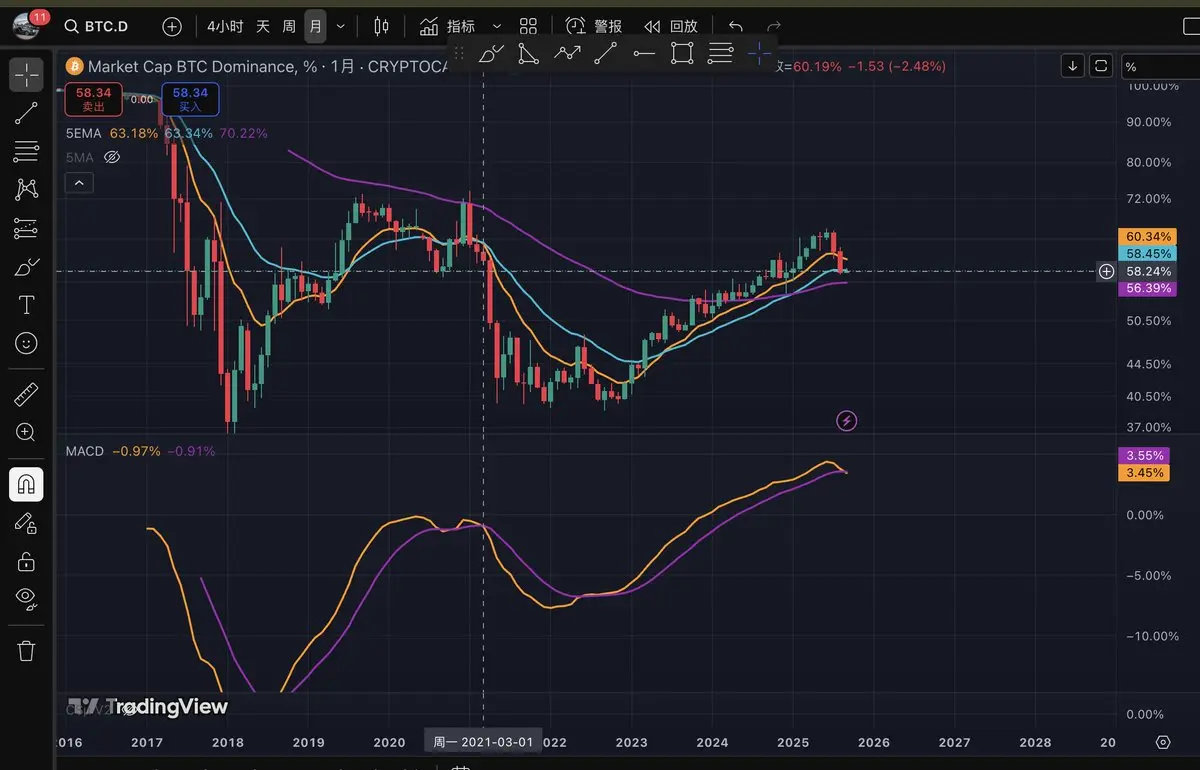This screenshot has height=770, width=1200.
Task: Collapse the indicator legend chevron
Action: tap(78, 182)
